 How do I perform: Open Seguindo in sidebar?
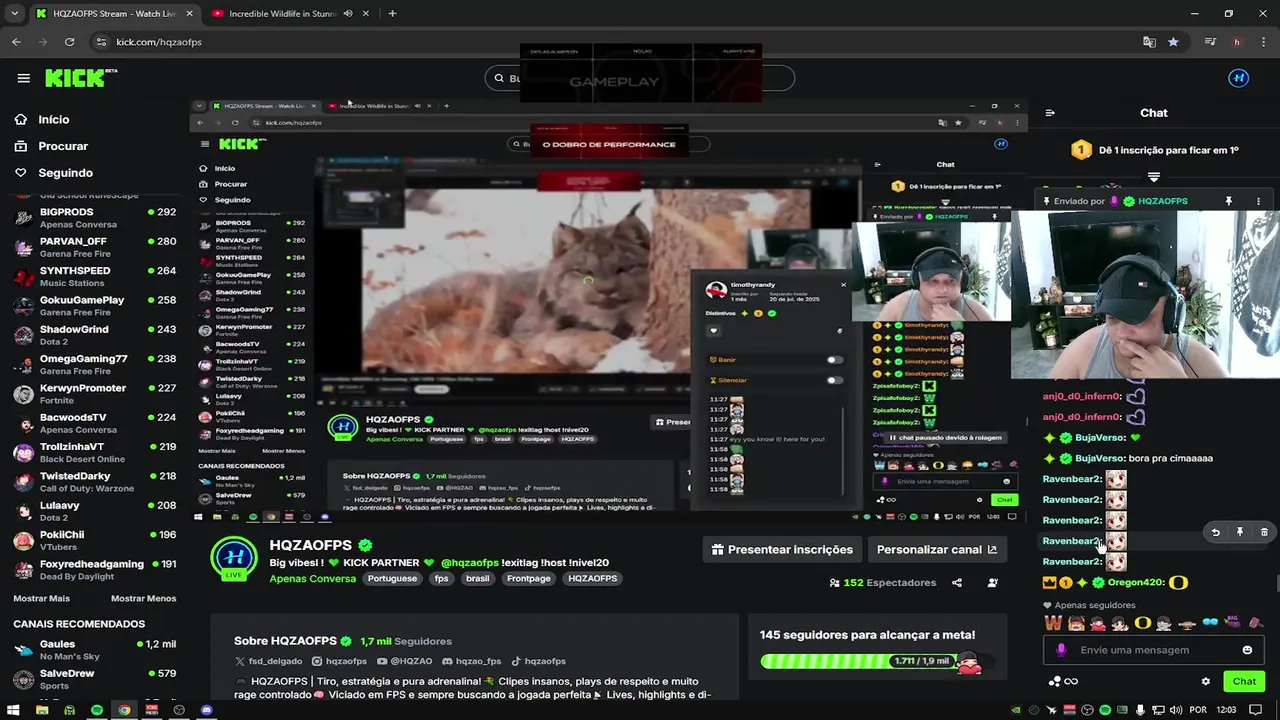(65, 173)
